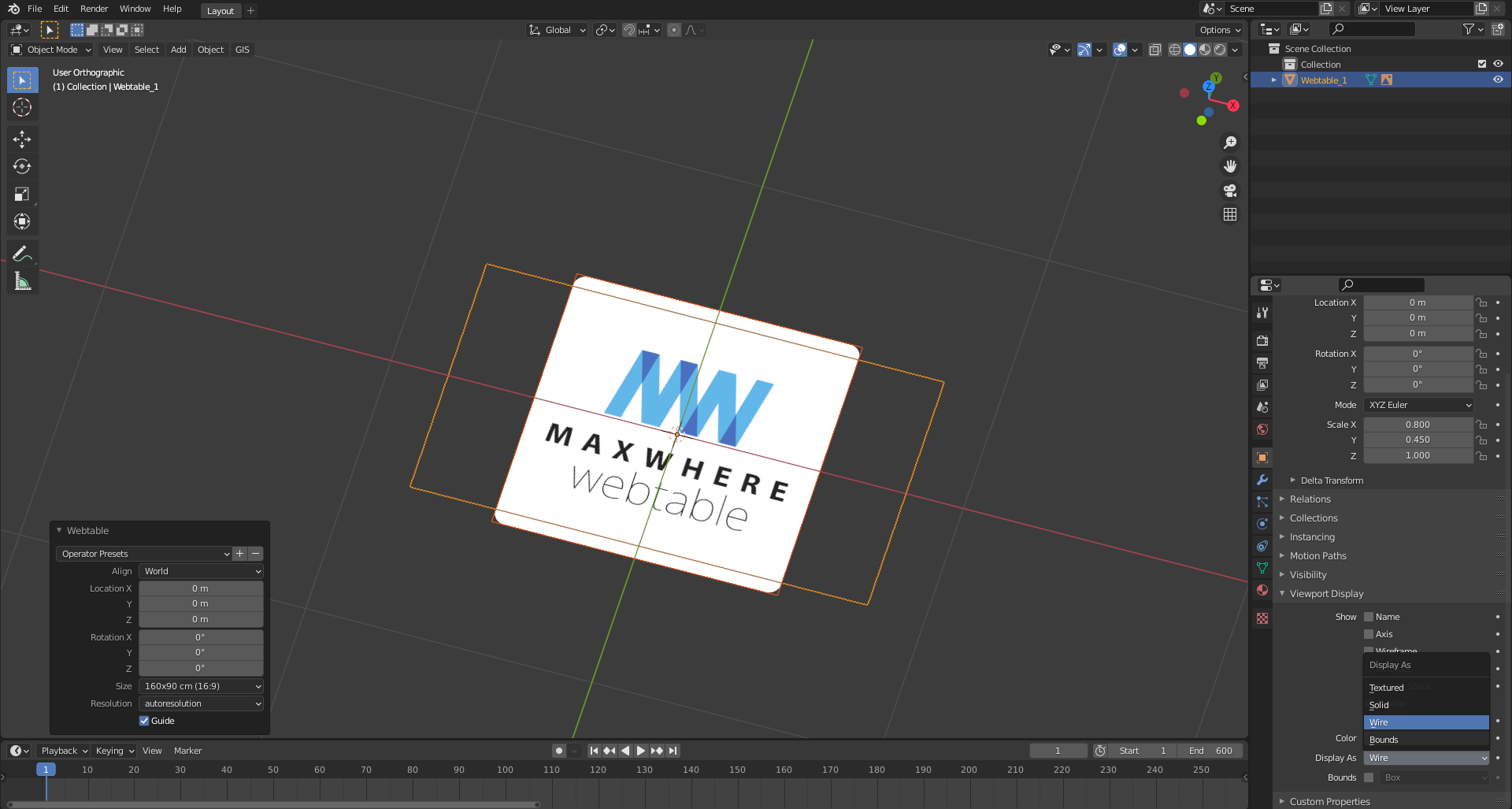The height and width of the screenshot is (809, 1512).
Task: Toggle the Guide checkbox
Action: click(144, 721)
